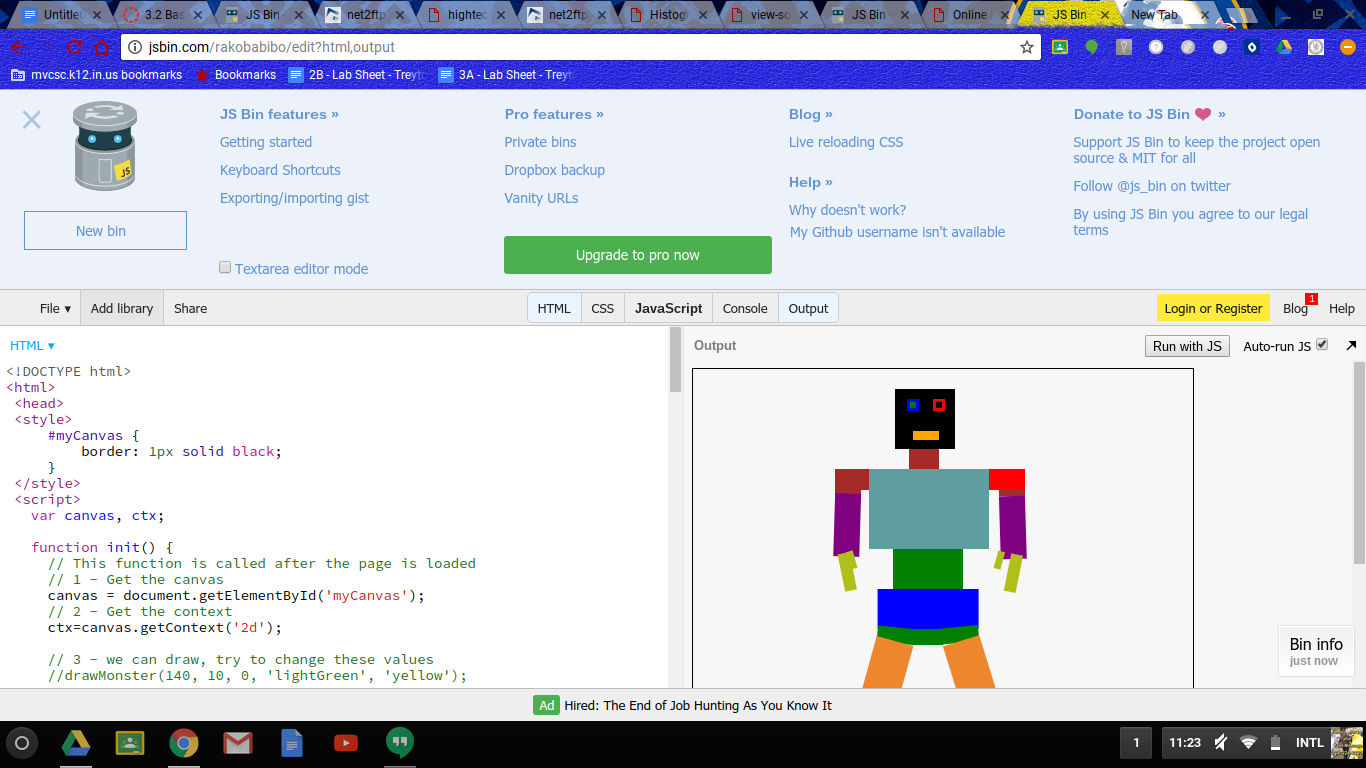Open the File dropdown menu
Screen dimensions: 1366x768
pyautogui.click(x=55, y=308)
